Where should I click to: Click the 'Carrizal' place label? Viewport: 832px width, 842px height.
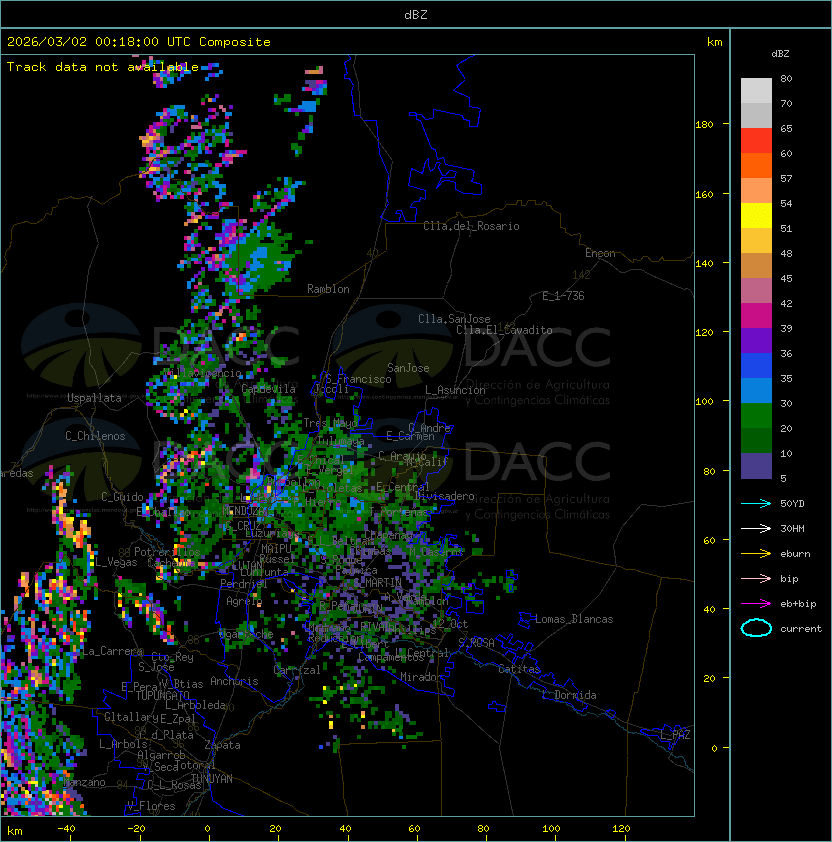pos(297,670)
